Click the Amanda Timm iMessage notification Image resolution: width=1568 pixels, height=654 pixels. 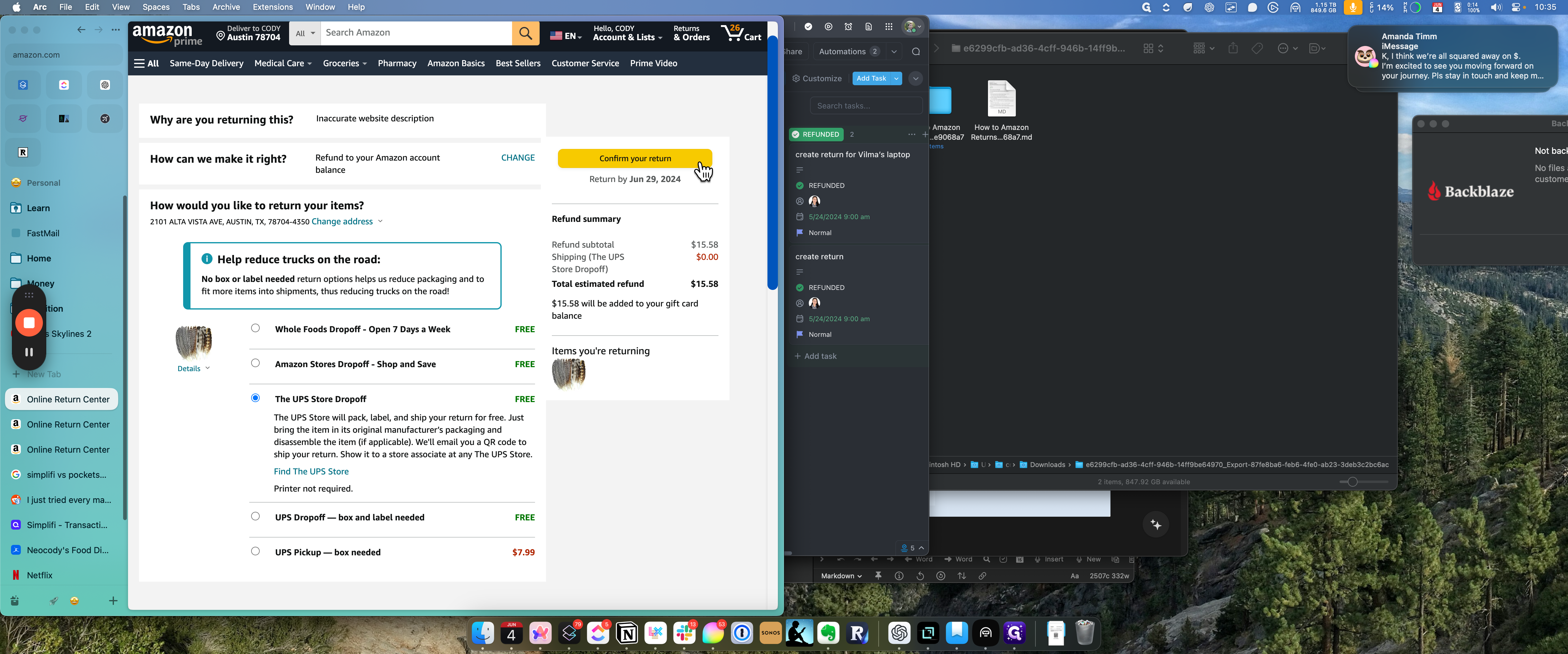(x=1453, y=56)
